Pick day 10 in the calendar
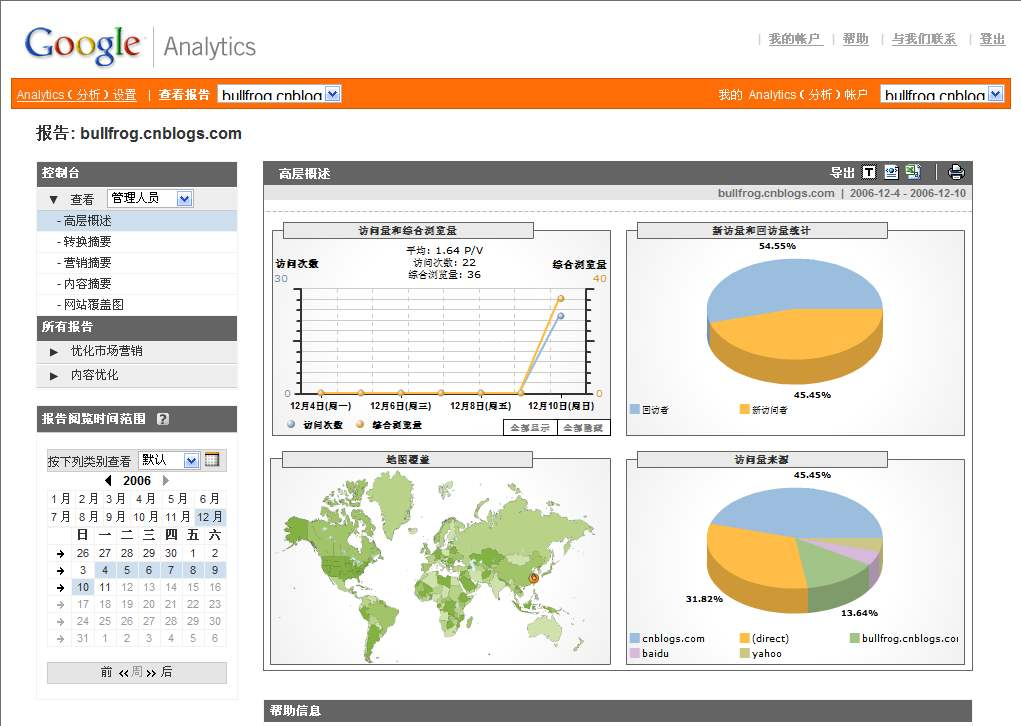This screenshot has width=1021, height=726. (x=83, y=587)
